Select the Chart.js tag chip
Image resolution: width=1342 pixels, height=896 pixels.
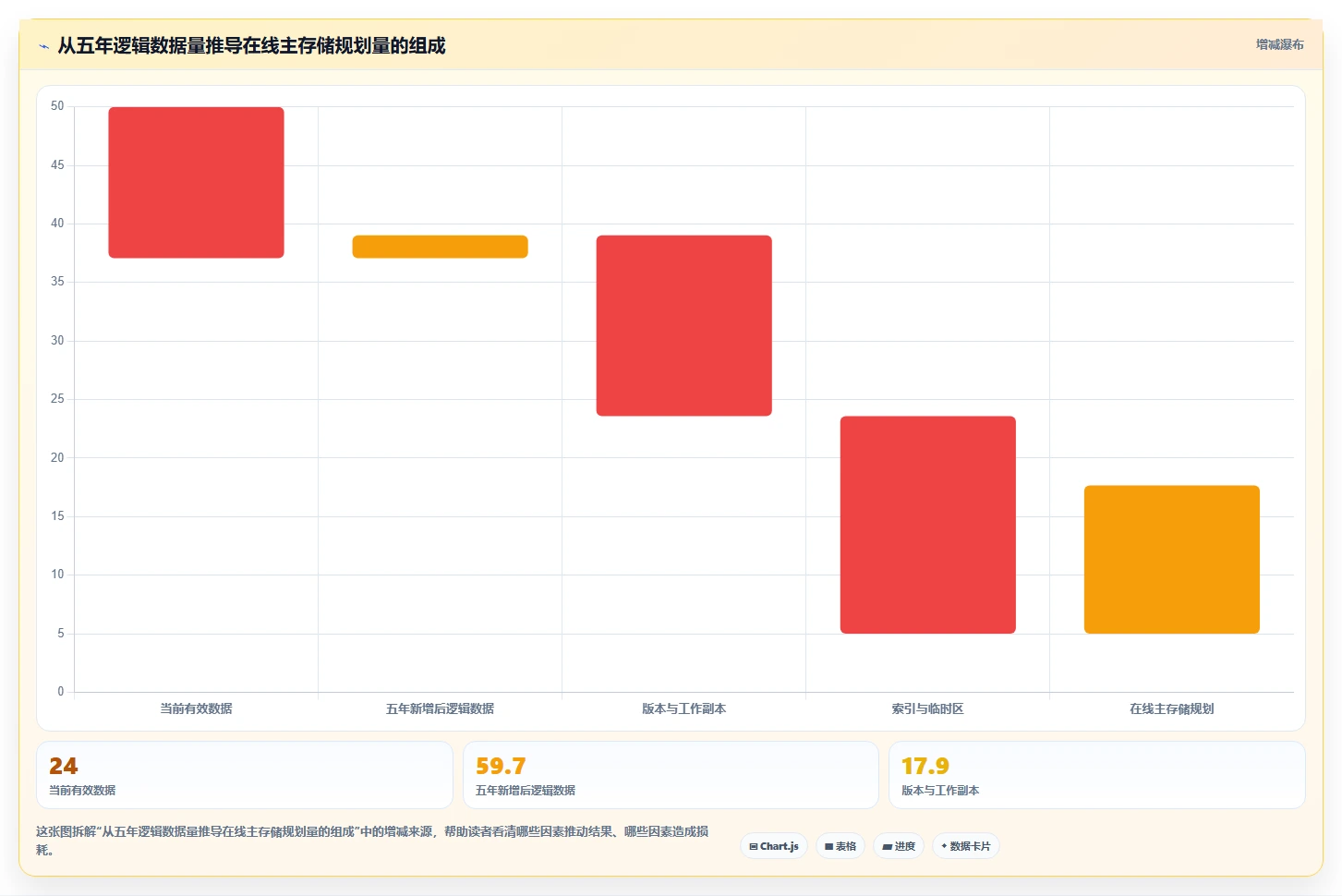pos(774,846)
